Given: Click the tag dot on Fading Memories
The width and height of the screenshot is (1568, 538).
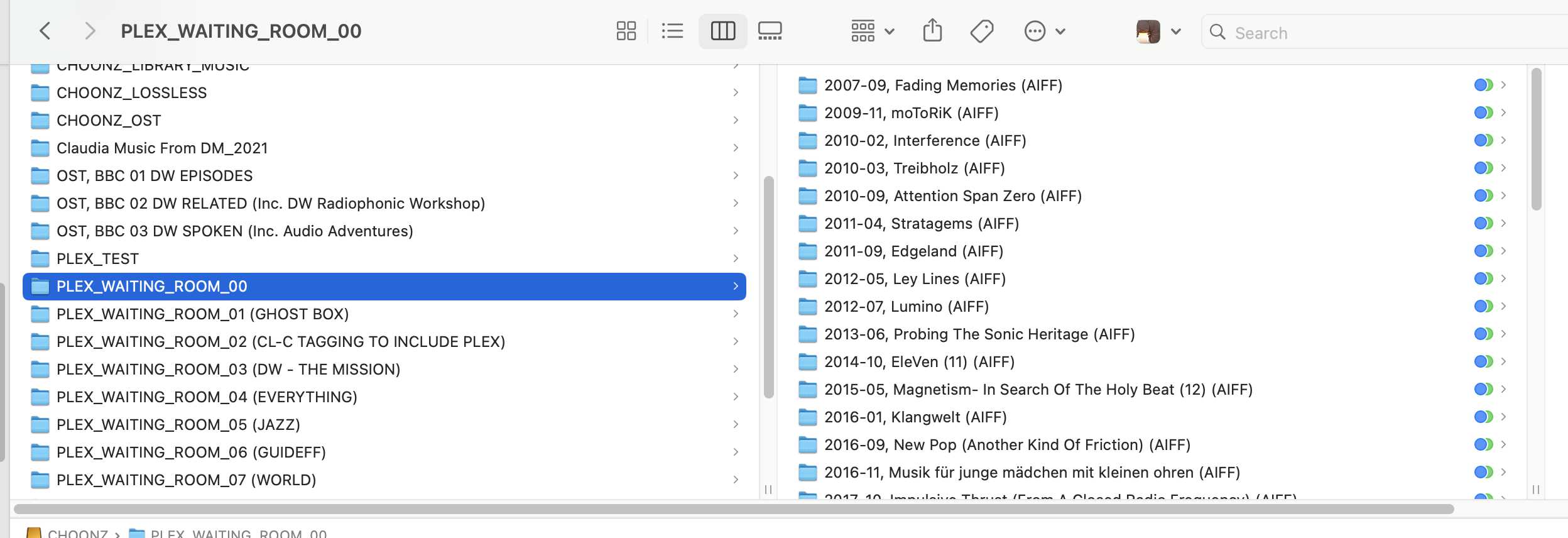Looking at the screenshot, I should 1483,85.
